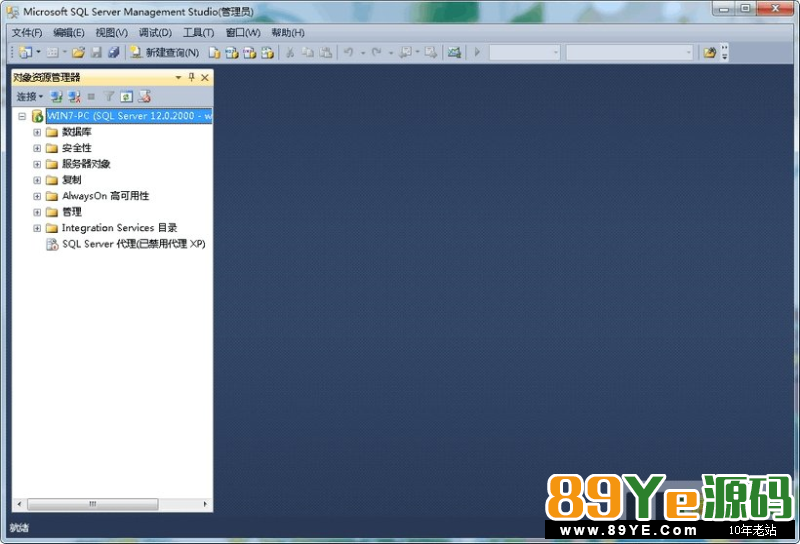
Task: Click the Navigate Forward icon
Action: (431, 52)
